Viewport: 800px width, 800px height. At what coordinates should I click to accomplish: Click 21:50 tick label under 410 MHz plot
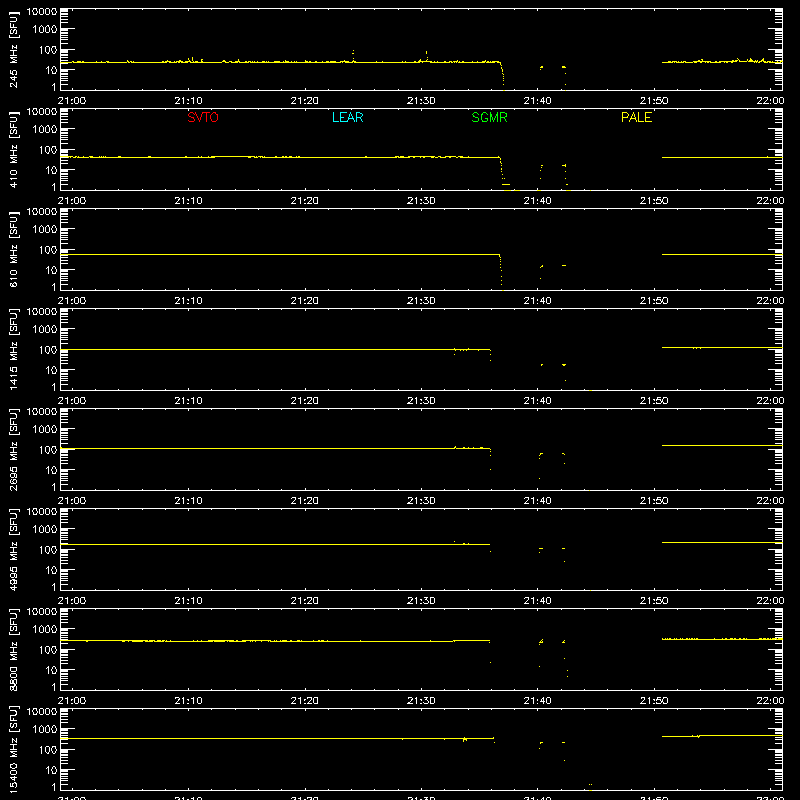click(654, 201)
